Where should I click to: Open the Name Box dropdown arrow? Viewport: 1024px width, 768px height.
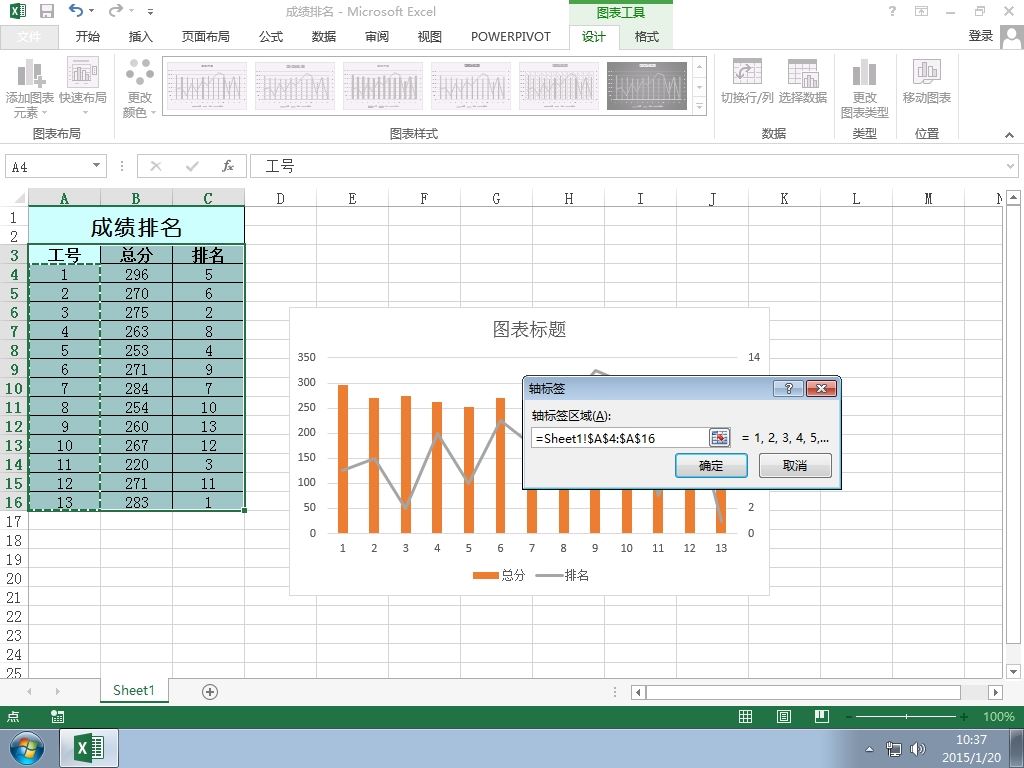96,166
